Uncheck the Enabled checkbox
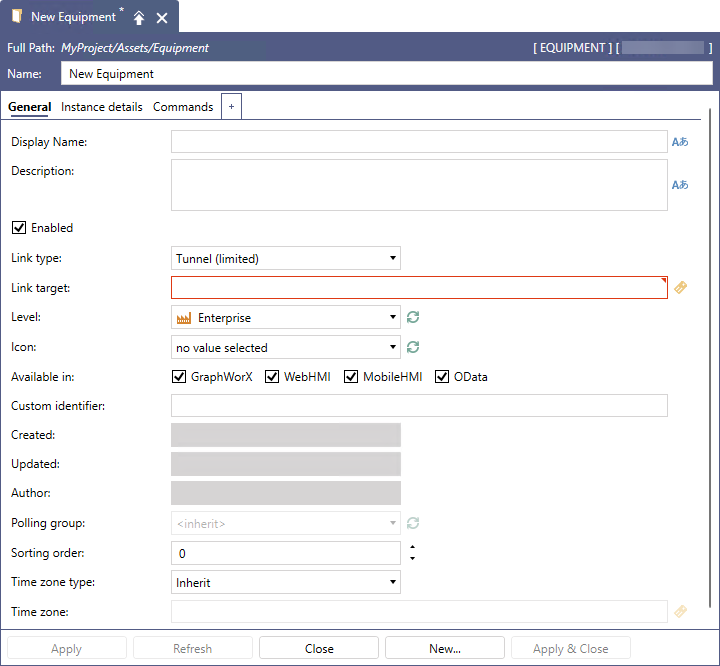720x666 pixels. (18, 228)
